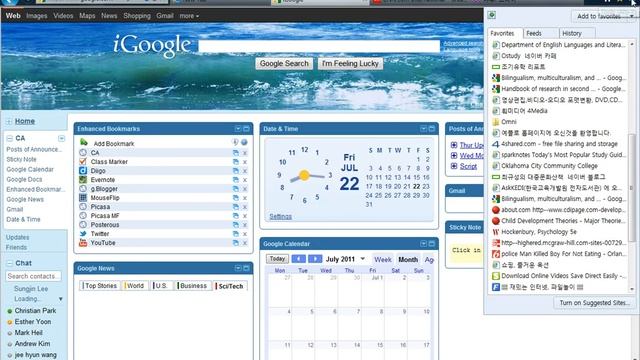This screenshot has height=360, width=640.
Task: Focus the Search contacts chat field
Action: point(33,276)
